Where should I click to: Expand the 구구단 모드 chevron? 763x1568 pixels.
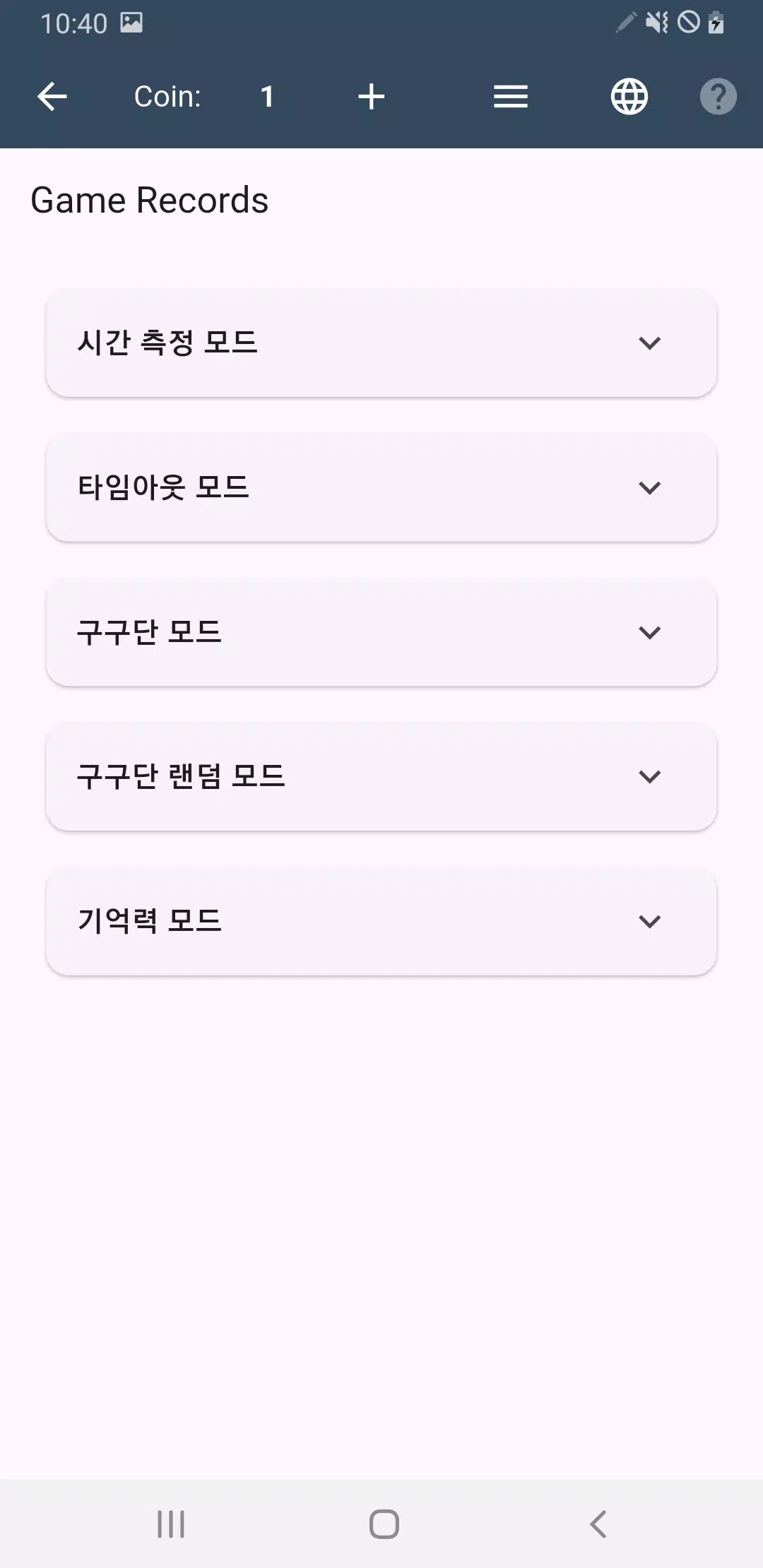coord(649,632)
